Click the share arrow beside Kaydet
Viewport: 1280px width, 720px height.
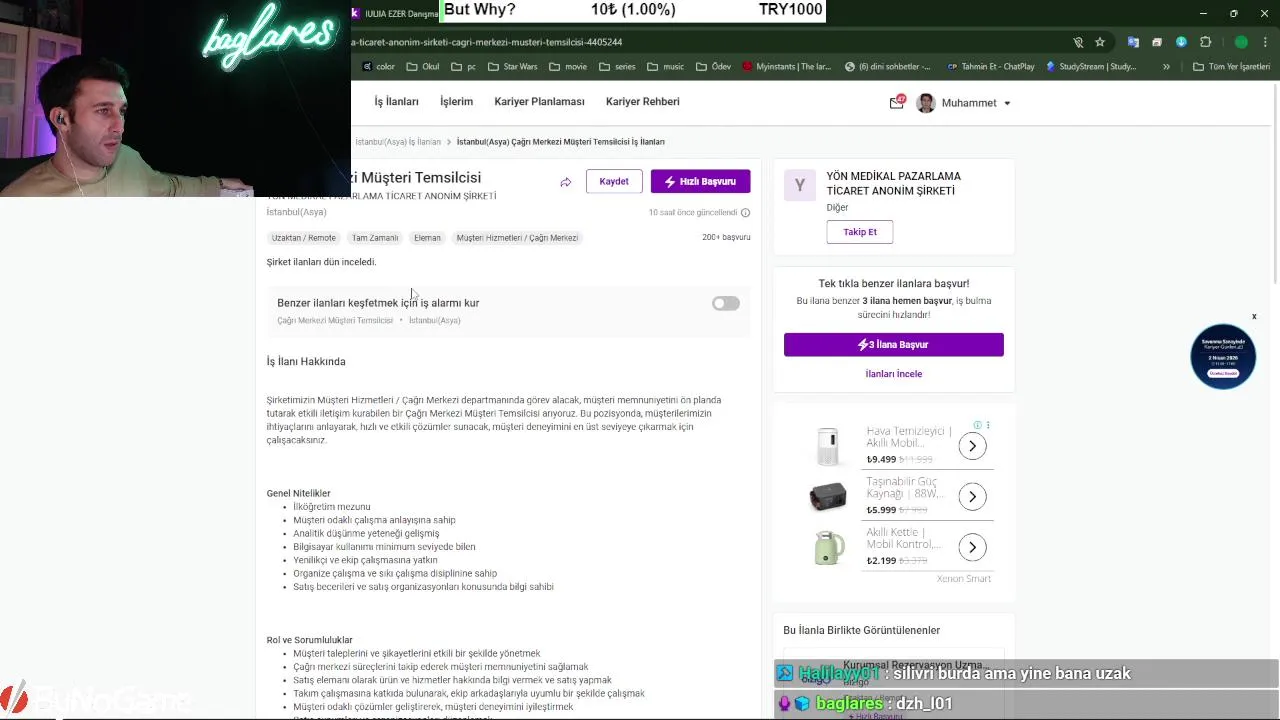[566, 182]
